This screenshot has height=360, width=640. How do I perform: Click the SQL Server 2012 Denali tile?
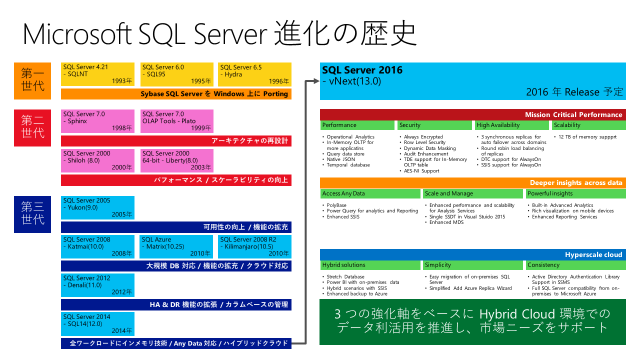point(98,285)
